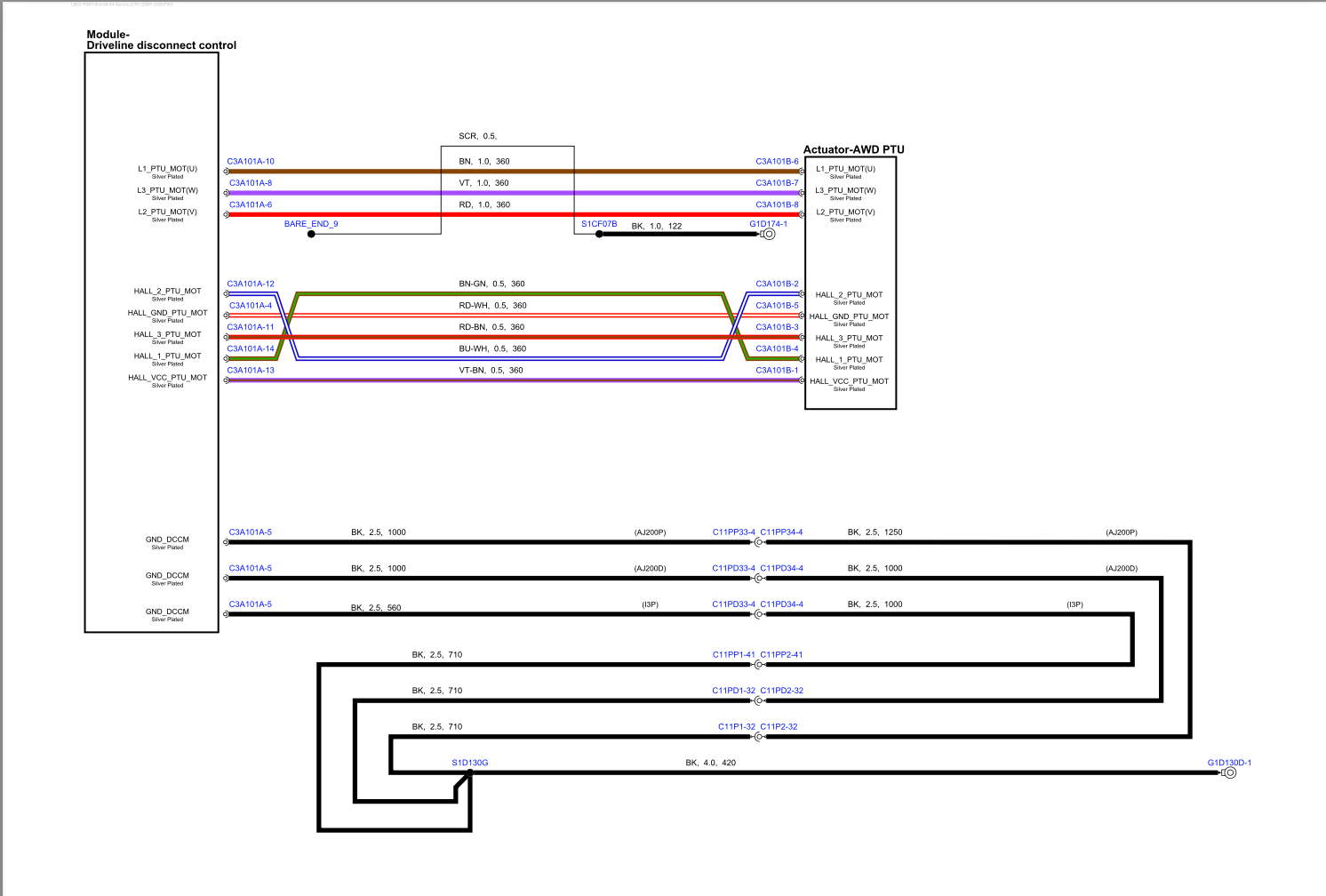Select the S1D130G splice junction
The width and height of the screenshot is (1326, 896).
pos(470,772)
